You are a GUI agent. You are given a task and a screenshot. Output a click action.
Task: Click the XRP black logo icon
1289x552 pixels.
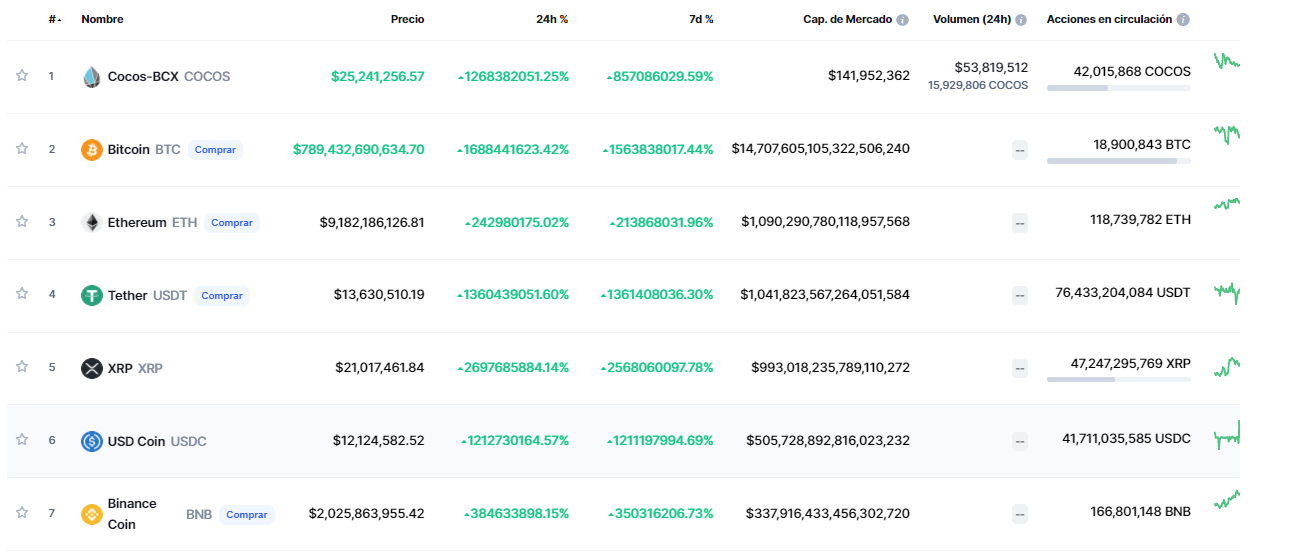click(92, 369)
